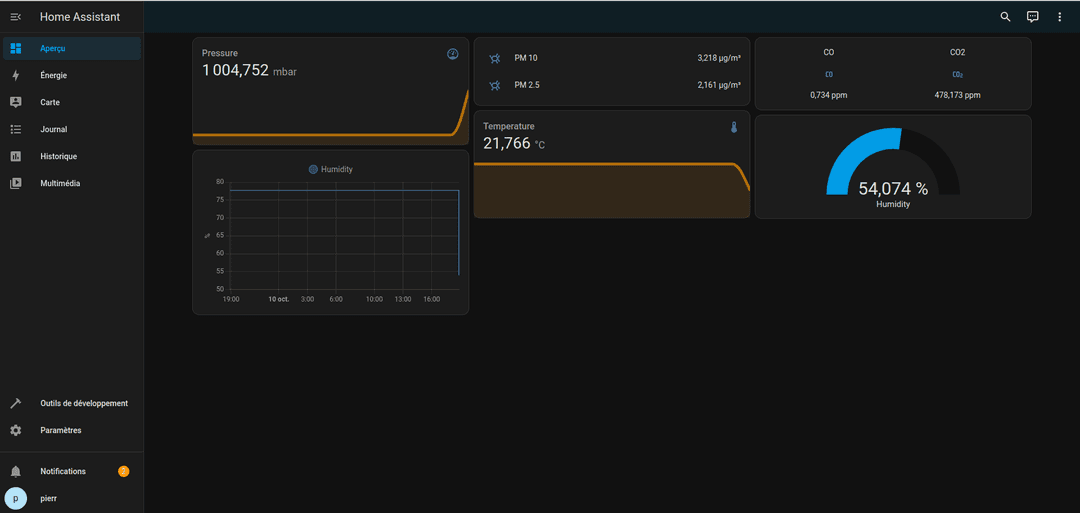Open Paramètres settings page
This screenshot has width=1080, height=513.
[60, 430]
